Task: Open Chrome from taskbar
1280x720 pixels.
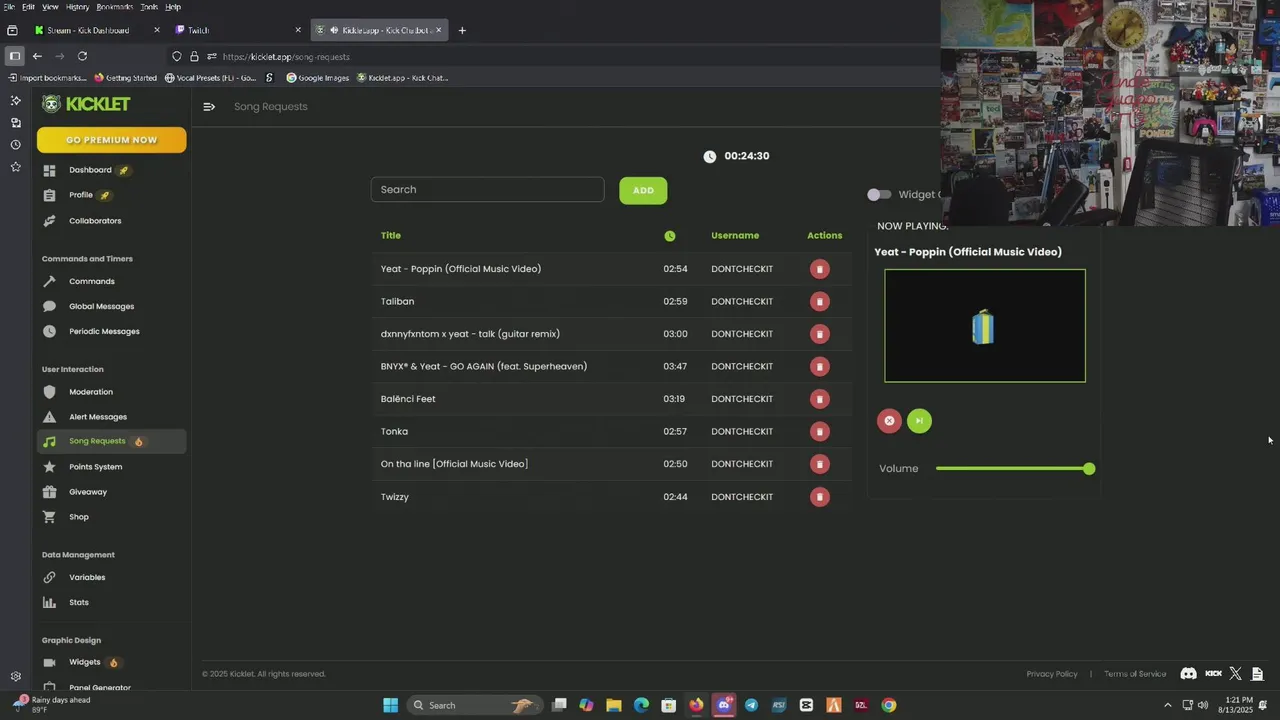Action: coord(888,705)
